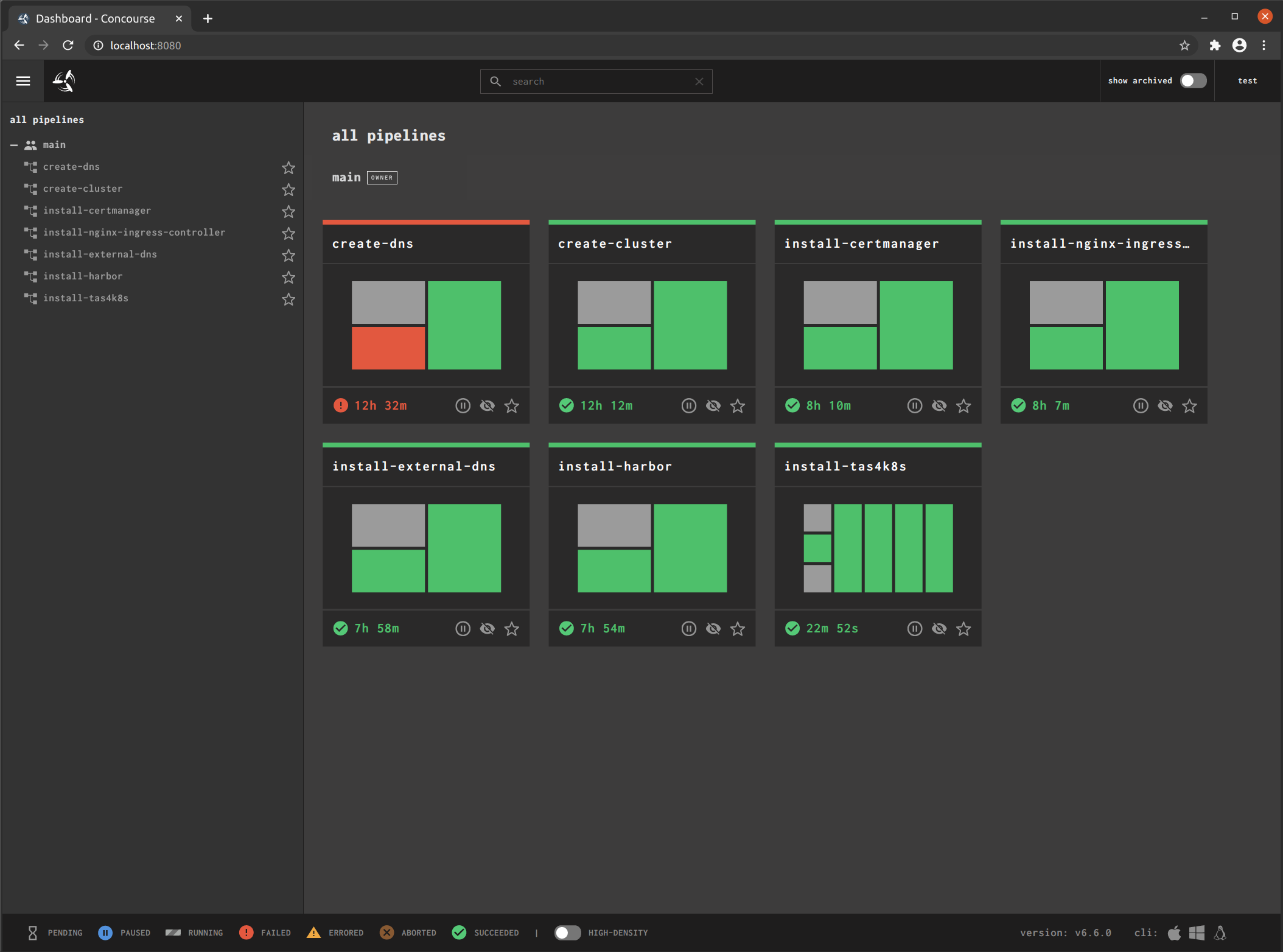Click the Concourse logo icon in top-left
The image size is (1283, 952).
(x=65, y=81)
